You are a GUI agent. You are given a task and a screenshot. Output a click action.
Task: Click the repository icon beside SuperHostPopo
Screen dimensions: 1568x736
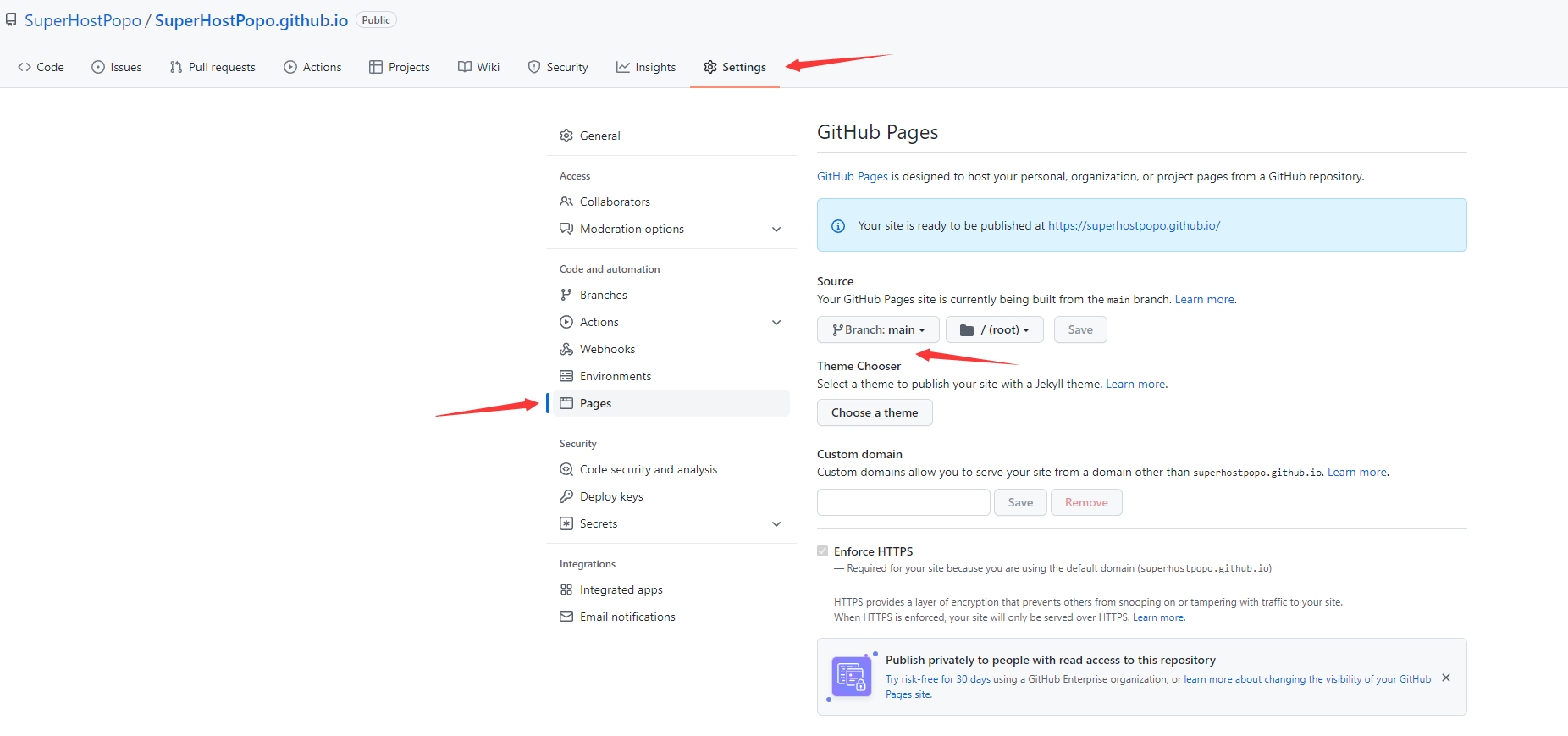click(11, 19)
